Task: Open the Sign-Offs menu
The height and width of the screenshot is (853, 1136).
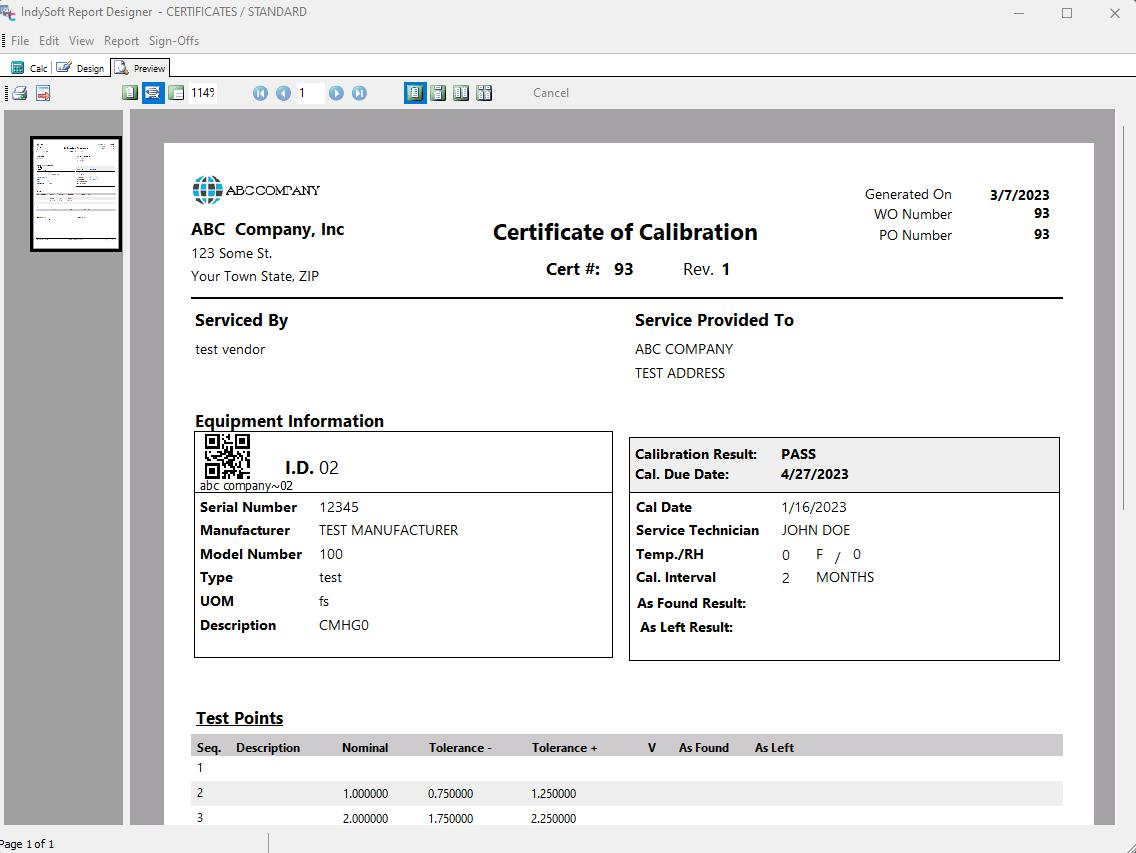Action: coord(174,41)
